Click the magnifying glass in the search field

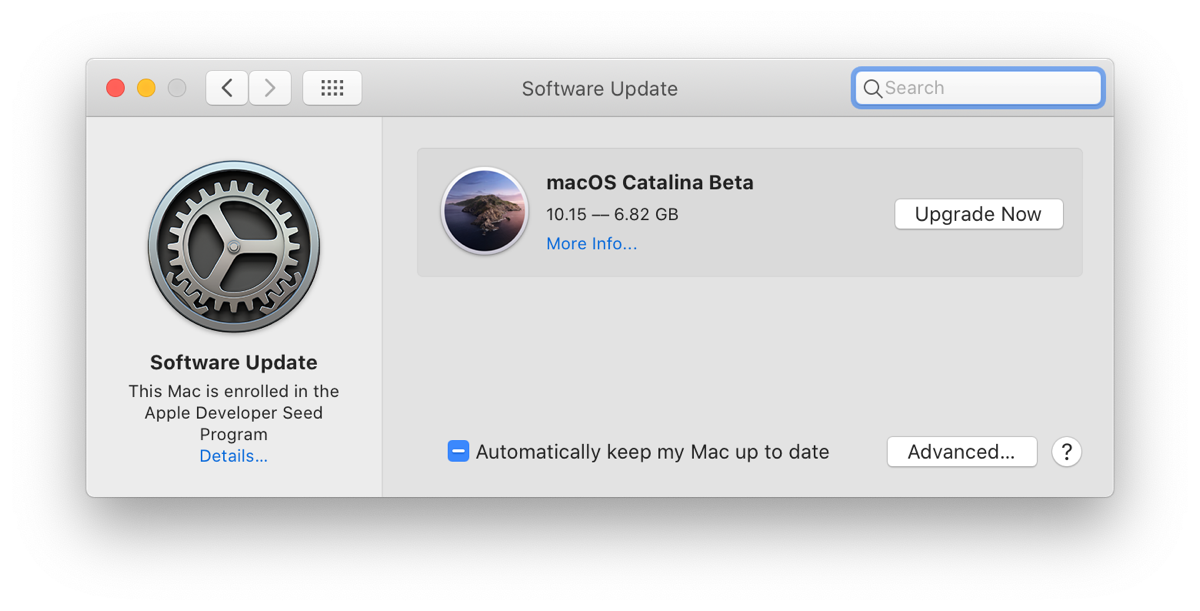pyautogui.click(x=872, y=88)
